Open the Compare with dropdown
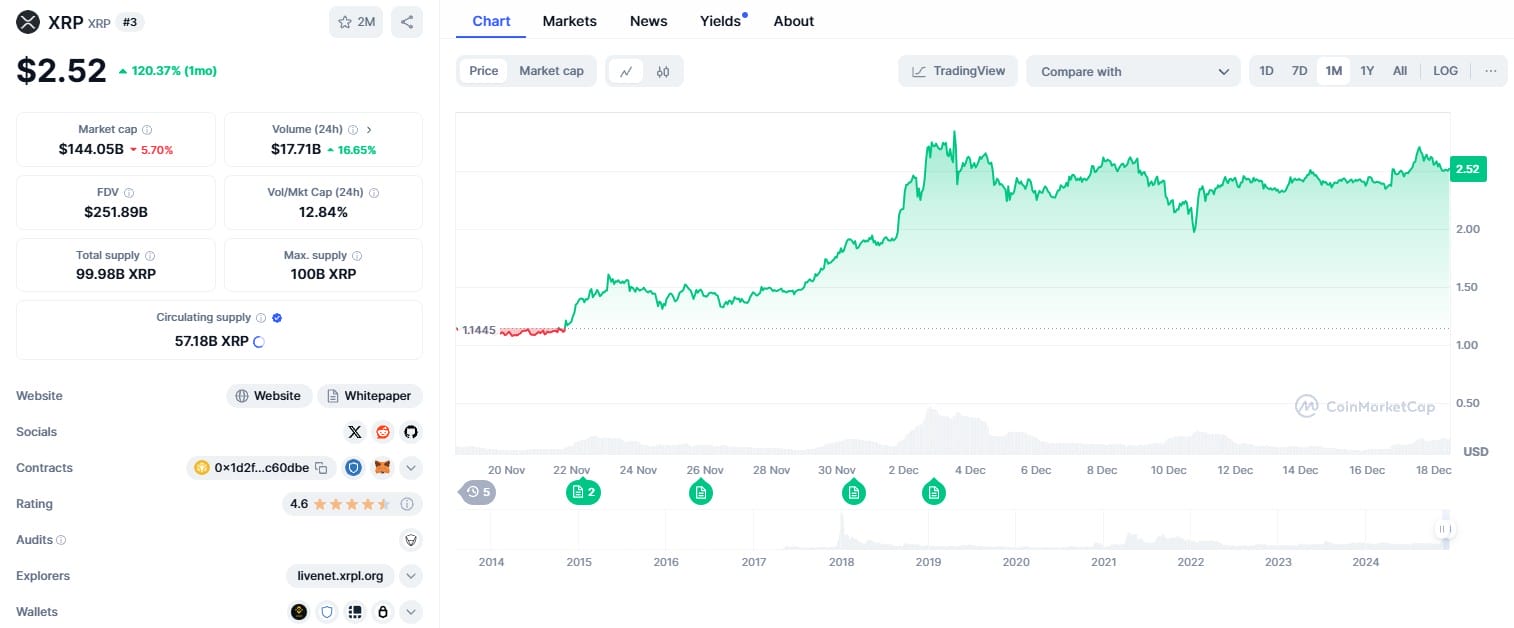 coord(1134,71)
